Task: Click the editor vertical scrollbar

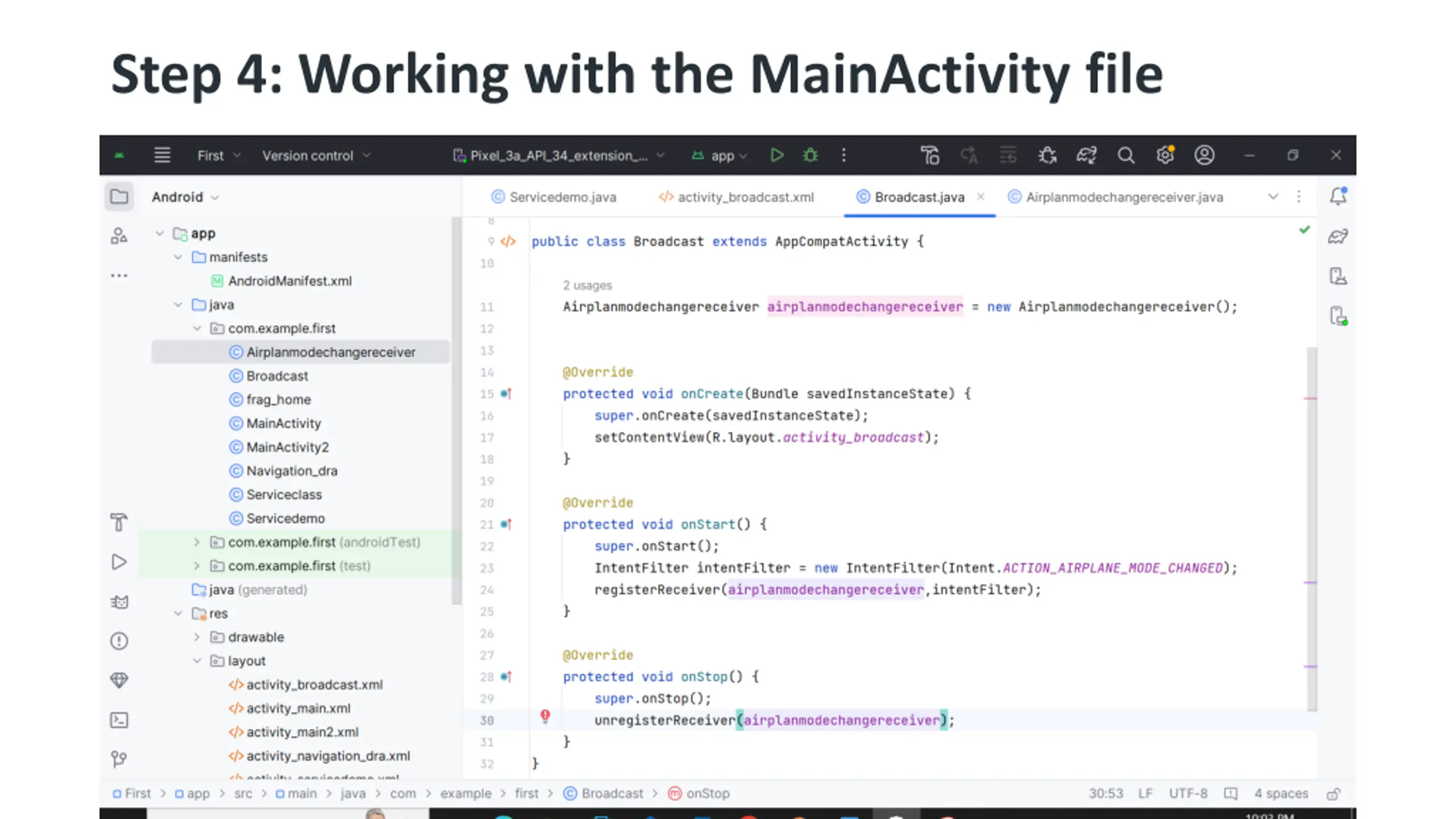Action: [1312, 529]
